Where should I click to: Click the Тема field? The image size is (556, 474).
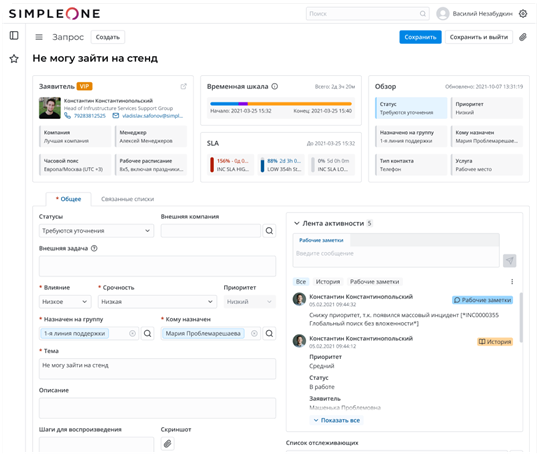point(157,369)
